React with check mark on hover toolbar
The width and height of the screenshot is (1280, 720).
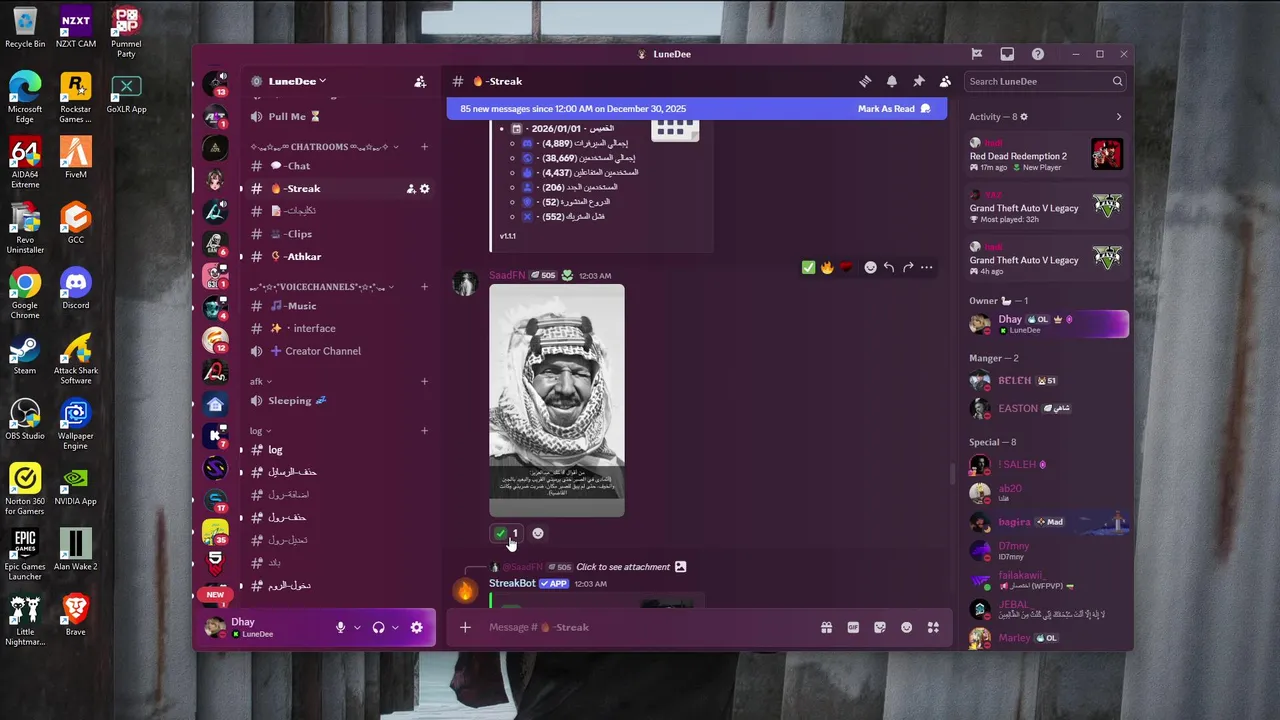pyautogui.click(x=808, y=267)
